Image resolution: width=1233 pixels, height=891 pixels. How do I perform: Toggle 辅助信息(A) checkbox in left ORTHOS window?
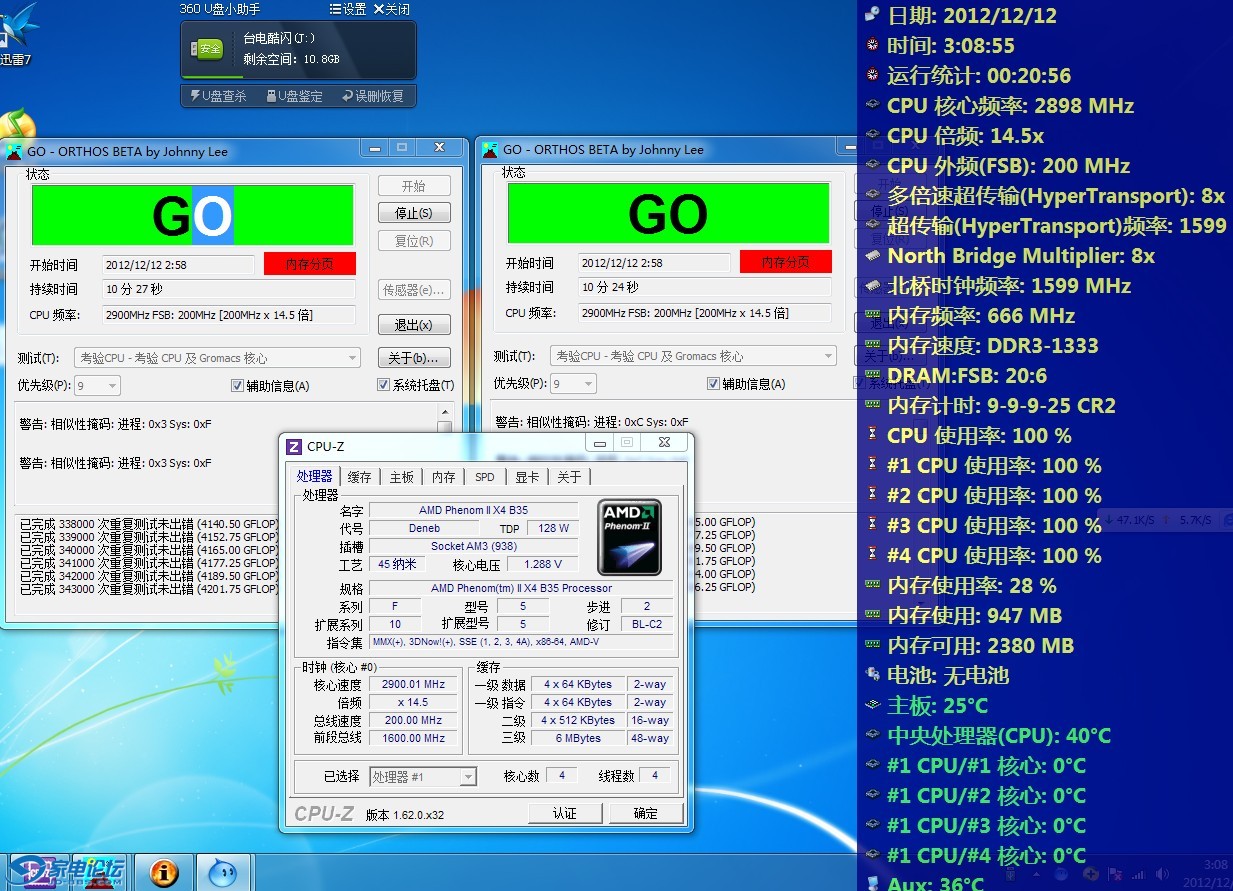pyautogui.click(x=238, y=386)
